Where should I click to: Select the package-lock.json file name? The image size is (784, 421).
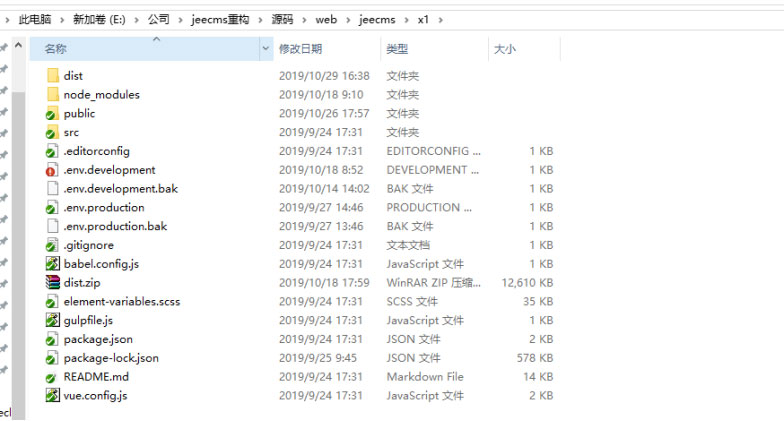point(111,358)
